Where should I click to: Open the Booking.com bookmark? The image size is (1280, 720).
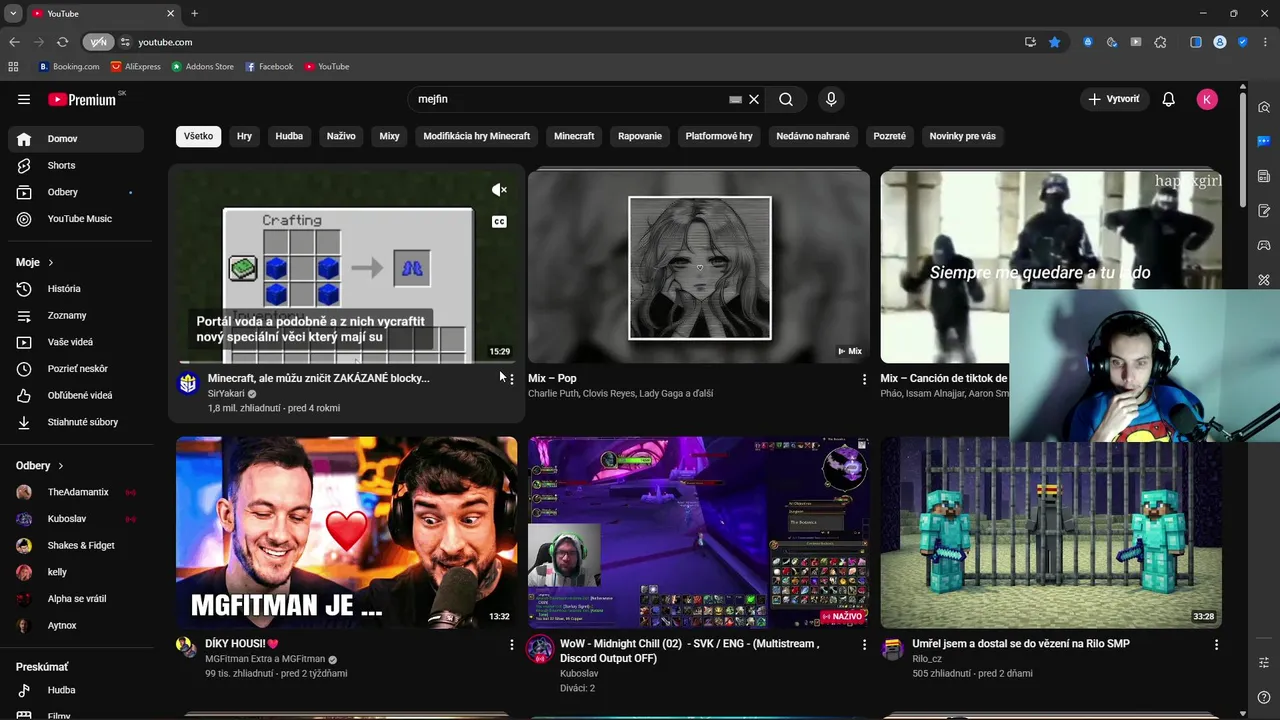[69, 67]
